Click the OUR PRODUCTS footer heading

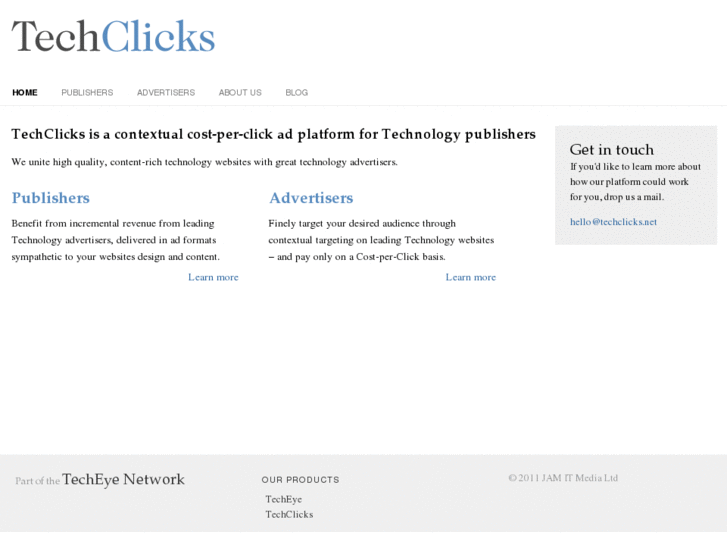tap(300, 480)
